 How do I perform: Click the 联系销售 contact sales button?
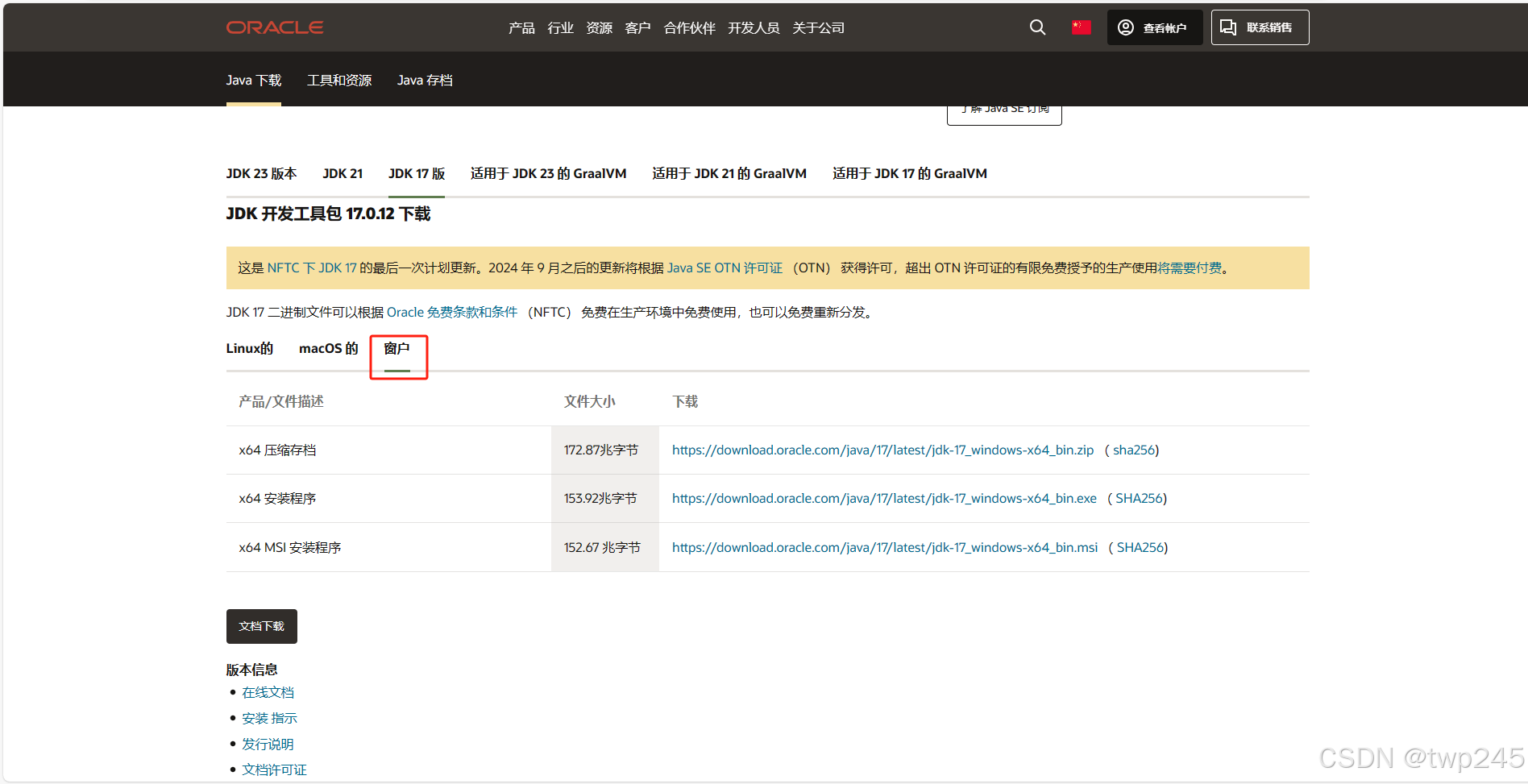point(1260,27)
